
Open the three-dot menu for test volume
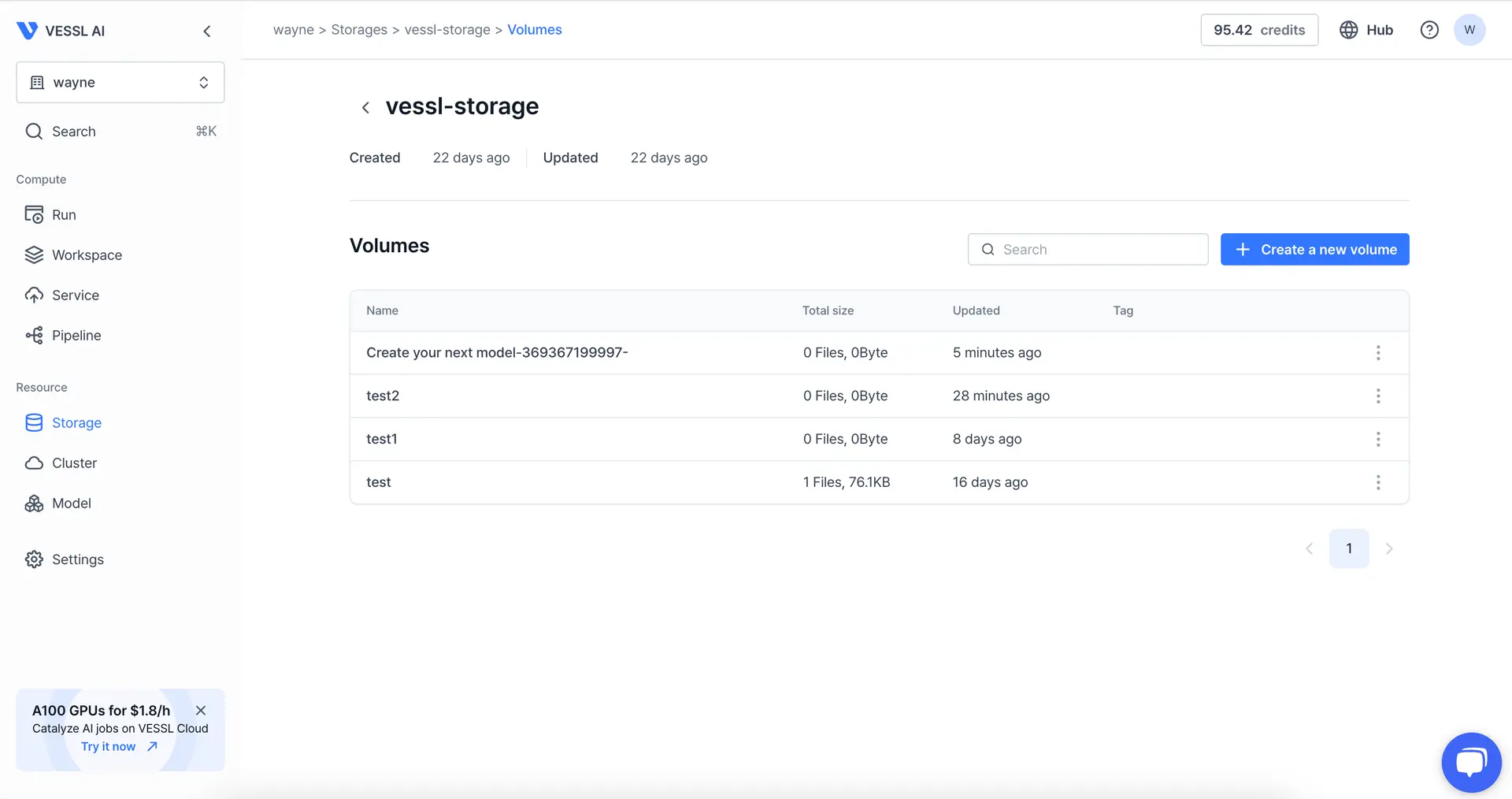(1377, 482)
